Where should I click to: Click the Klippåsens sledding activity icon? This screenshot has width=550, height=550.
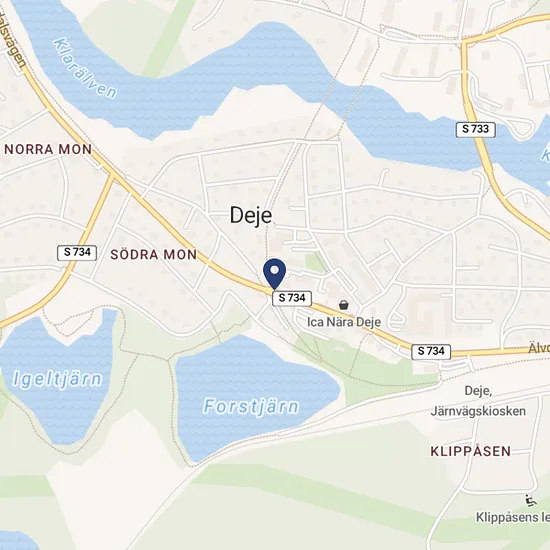click(x=531, y=501)
